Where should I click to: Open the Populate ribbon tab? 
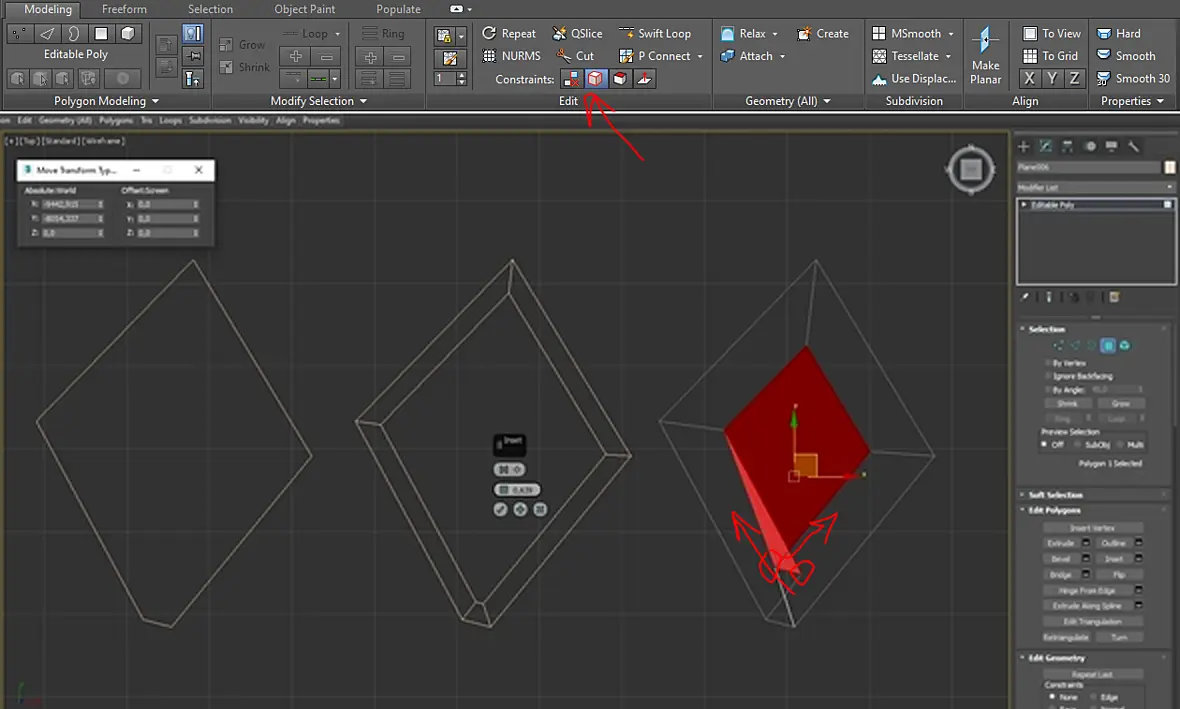point(398,9)
